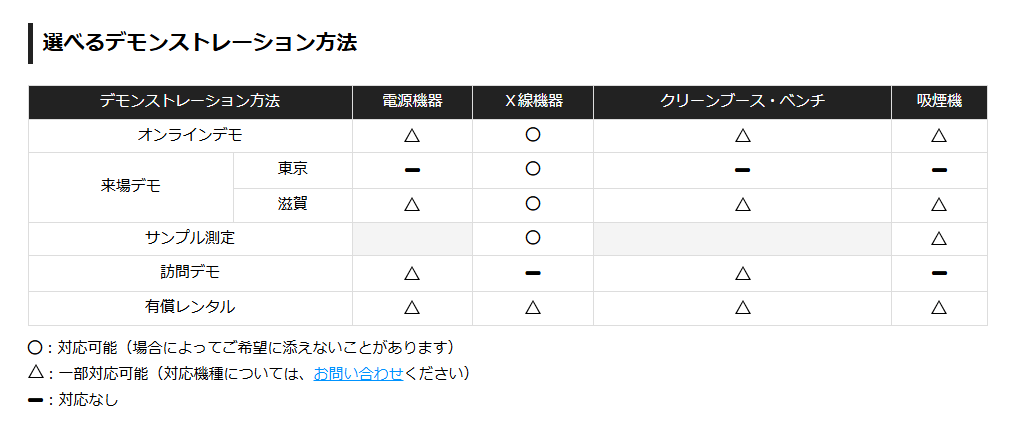Click dash symbol for 電源機器 東京 row
Image resolution: width=1020 pixels, height=440 pixels.
(x=412, y=170)
